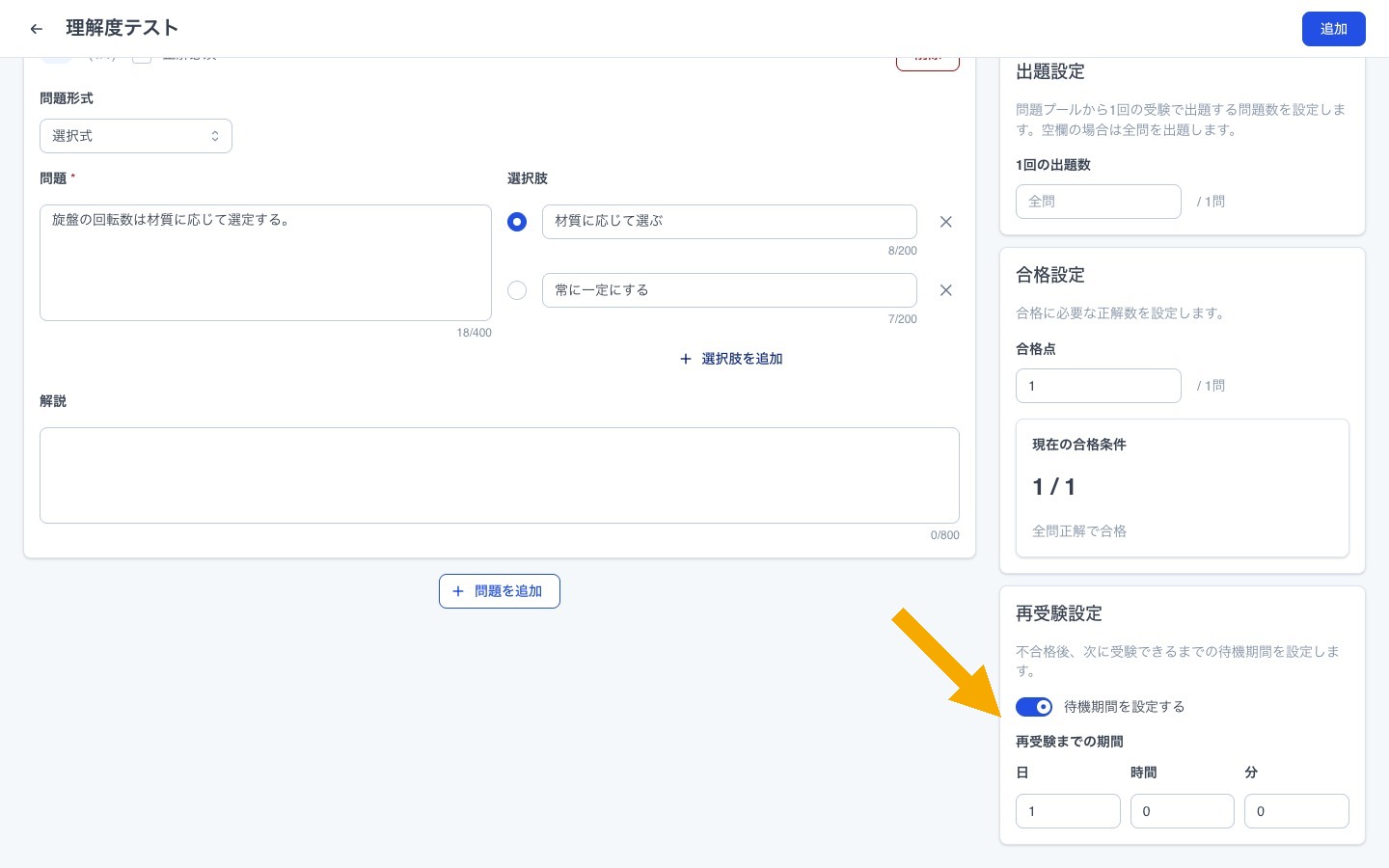Open the 問題形式 dropdown
The width and height of the screenshot is (1389, 868).
136,136
